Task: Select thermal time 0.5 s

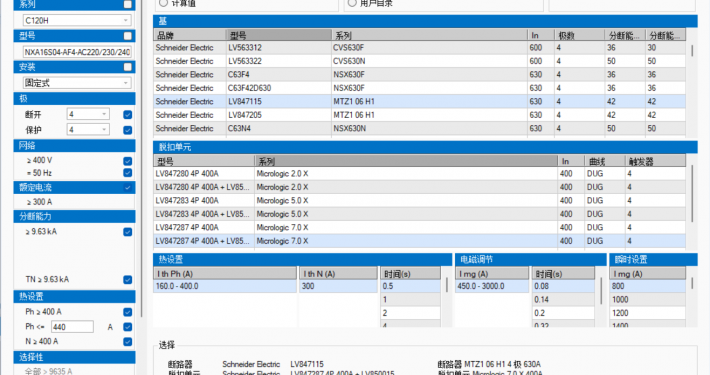Action: click(x=410, y=286)
